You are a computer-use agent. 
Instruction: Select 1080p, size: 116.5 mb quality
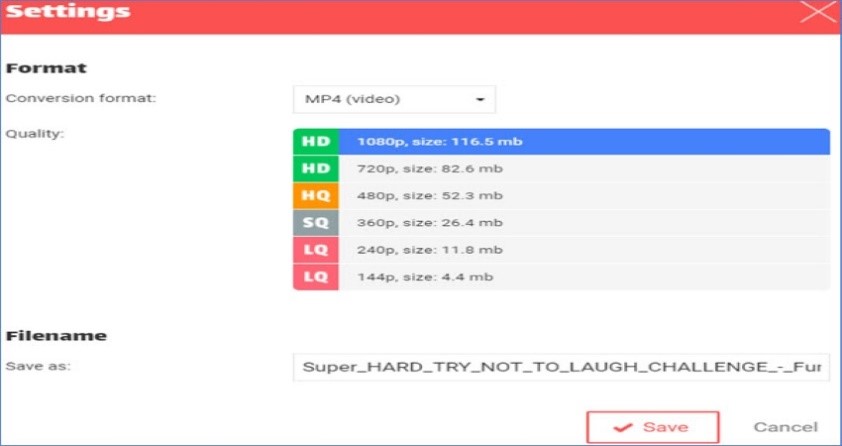562,142
